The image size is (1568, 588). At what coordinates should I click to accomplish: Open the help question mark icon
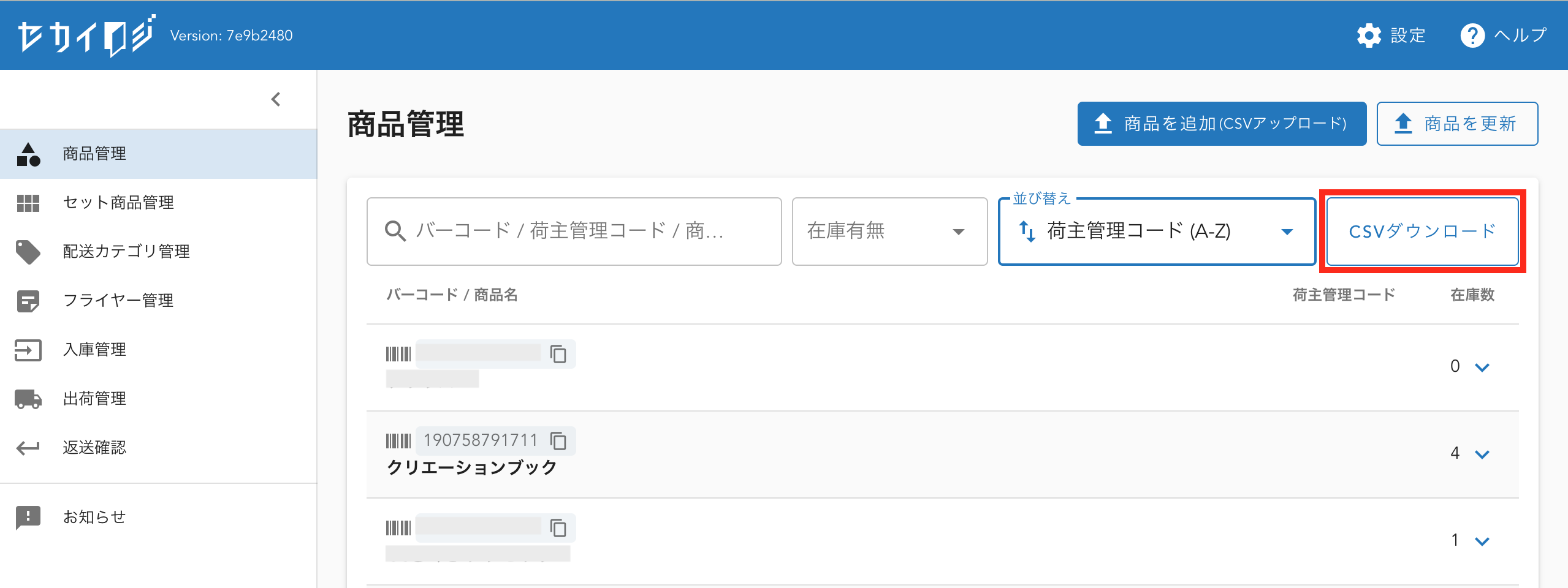1472,36
